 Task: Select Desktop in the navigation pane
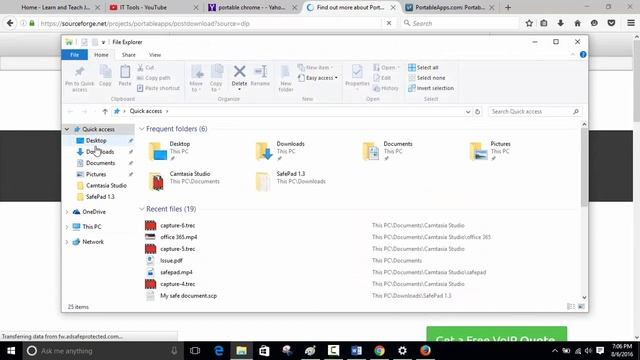coord(96,140)
